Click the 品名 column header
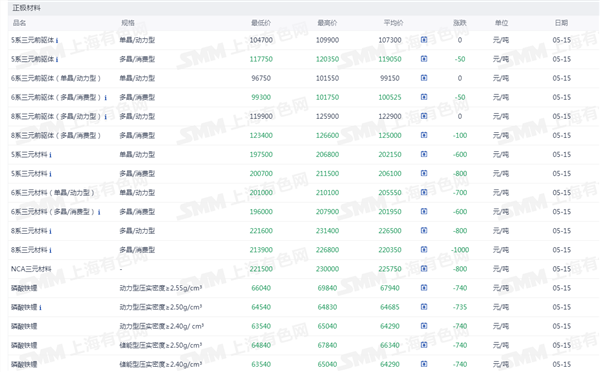 pyautogui.click(x=19, y=23)
